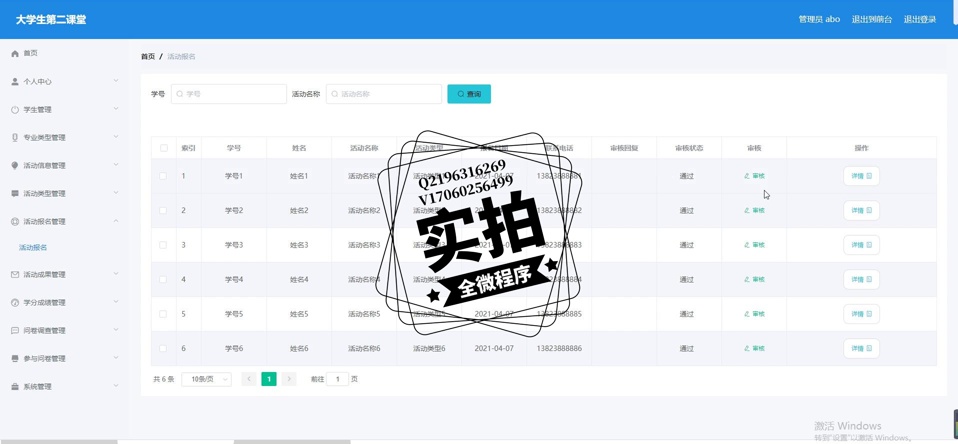Select 活动报名 submenu item
This screenshot has height=444, width=958.
coord(33,247)
